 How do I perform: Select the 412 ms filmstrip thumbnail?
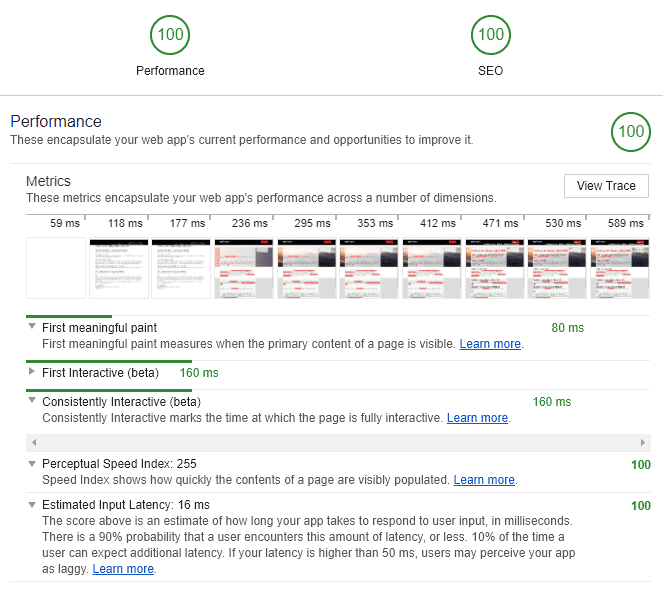pos(431,267)
